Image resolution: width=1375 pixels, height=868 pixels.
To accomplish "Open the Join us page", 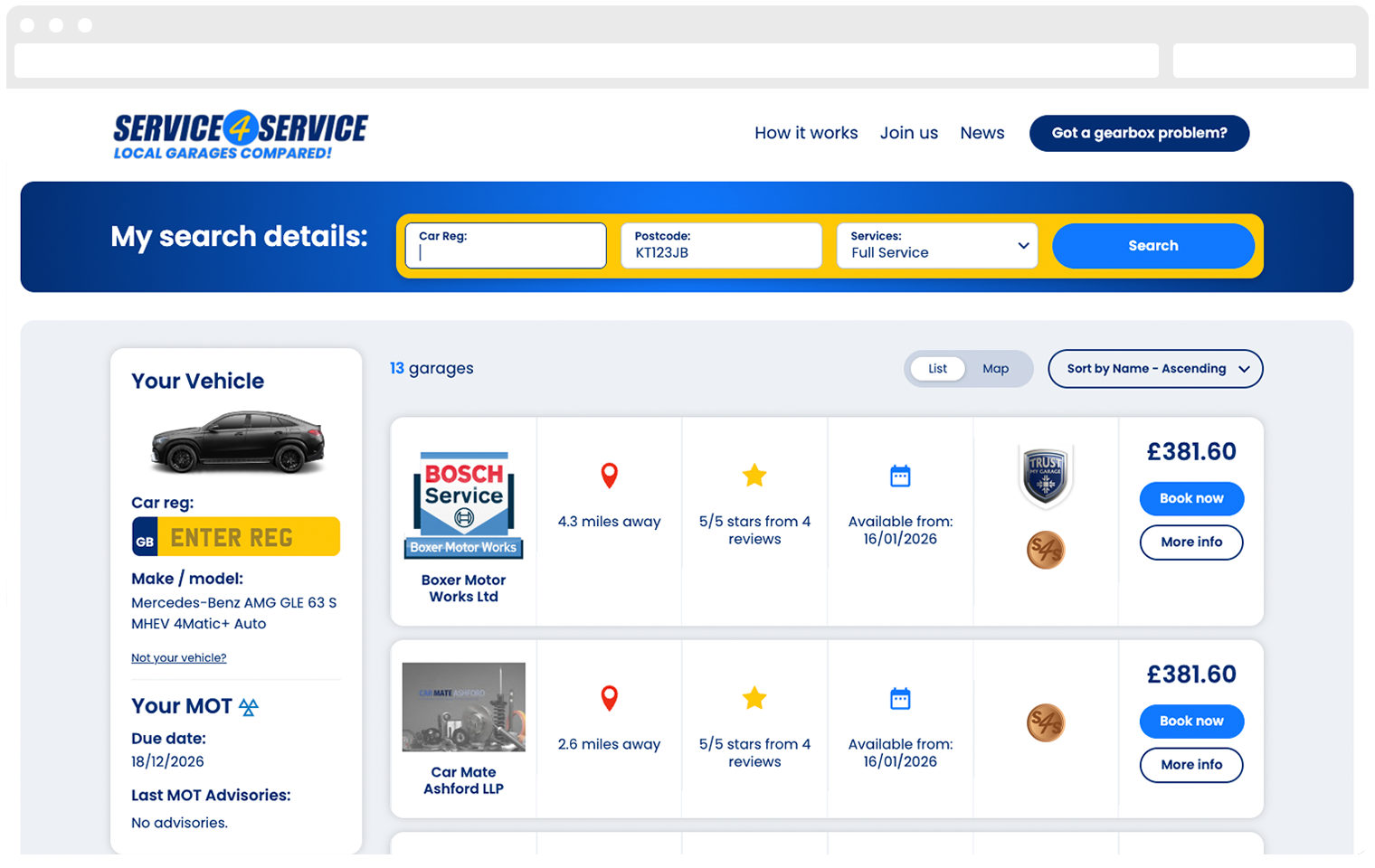I will tap(908, 133).
